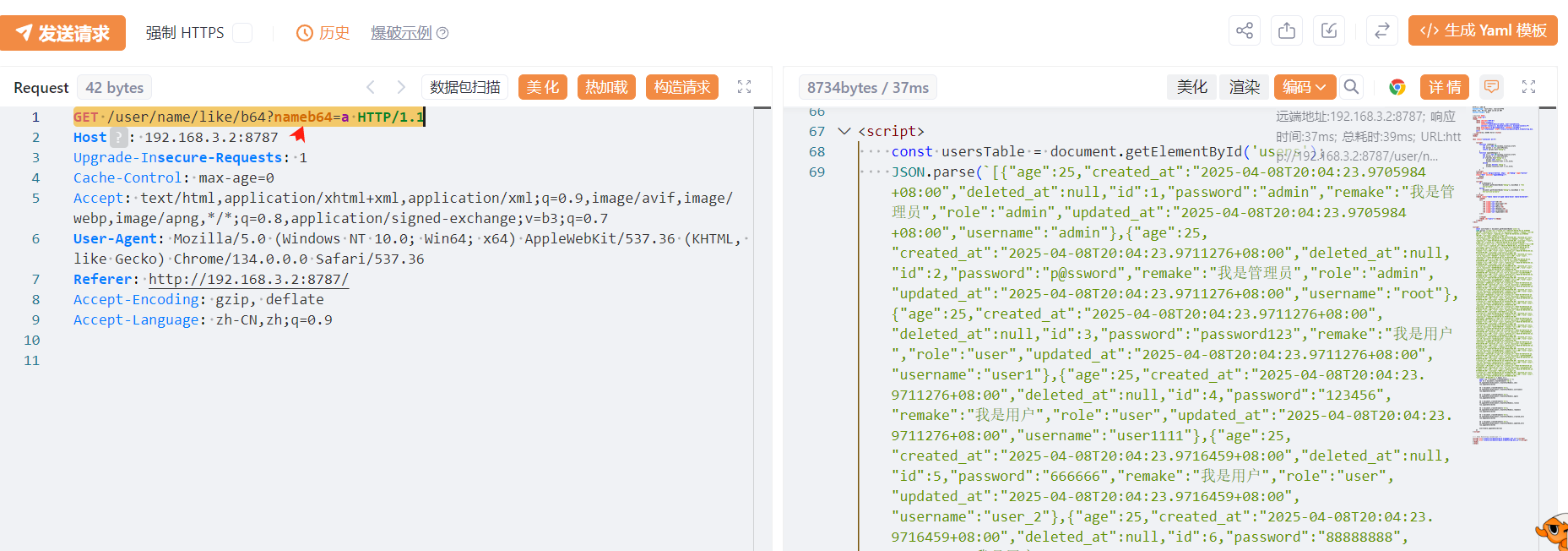Select 美化 in the response panel
Screen dimensions: 1568x551
point(1191,87)
